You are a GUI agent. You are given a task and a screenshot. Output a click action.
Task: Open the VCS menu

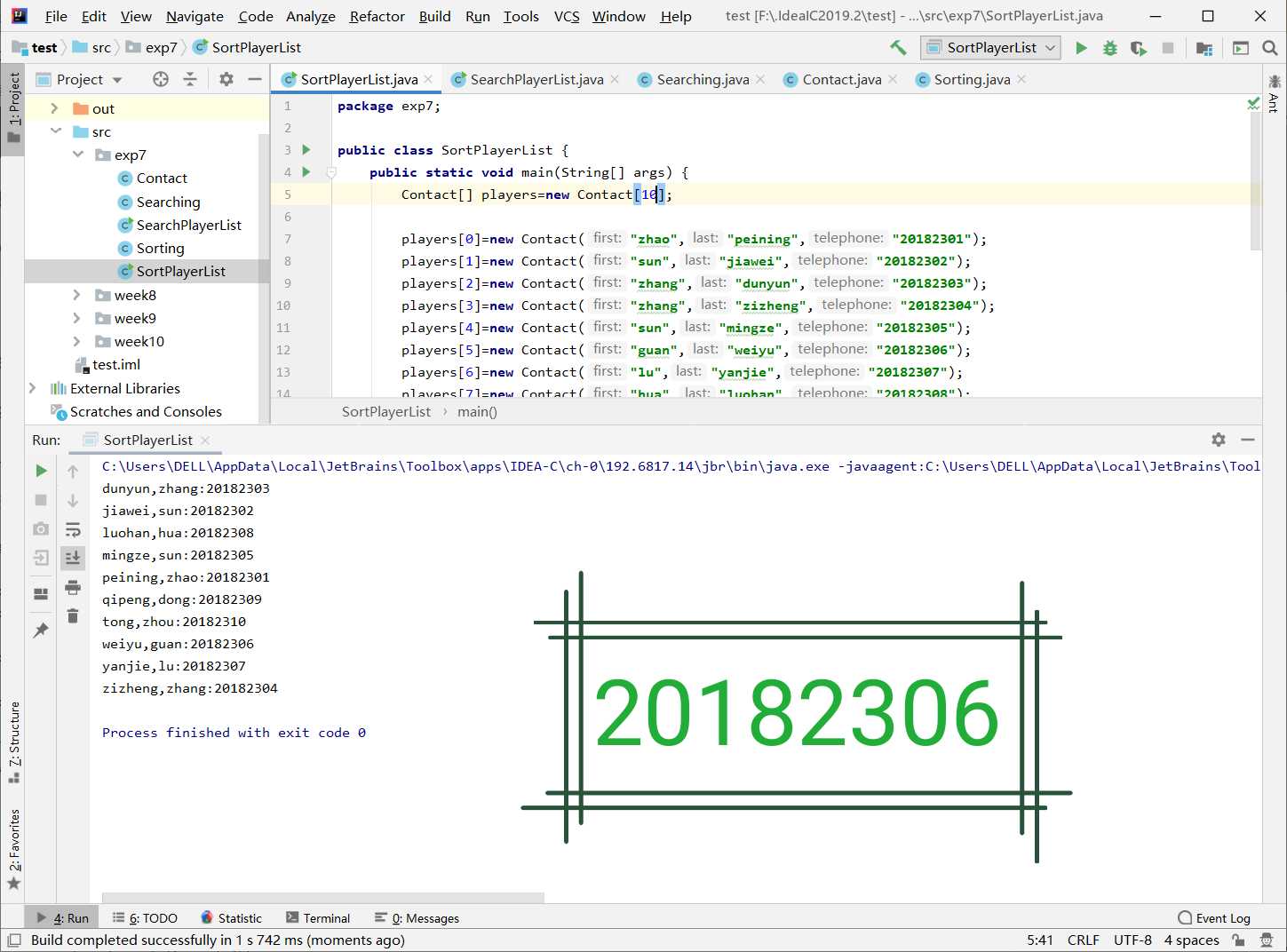point(567,16)
